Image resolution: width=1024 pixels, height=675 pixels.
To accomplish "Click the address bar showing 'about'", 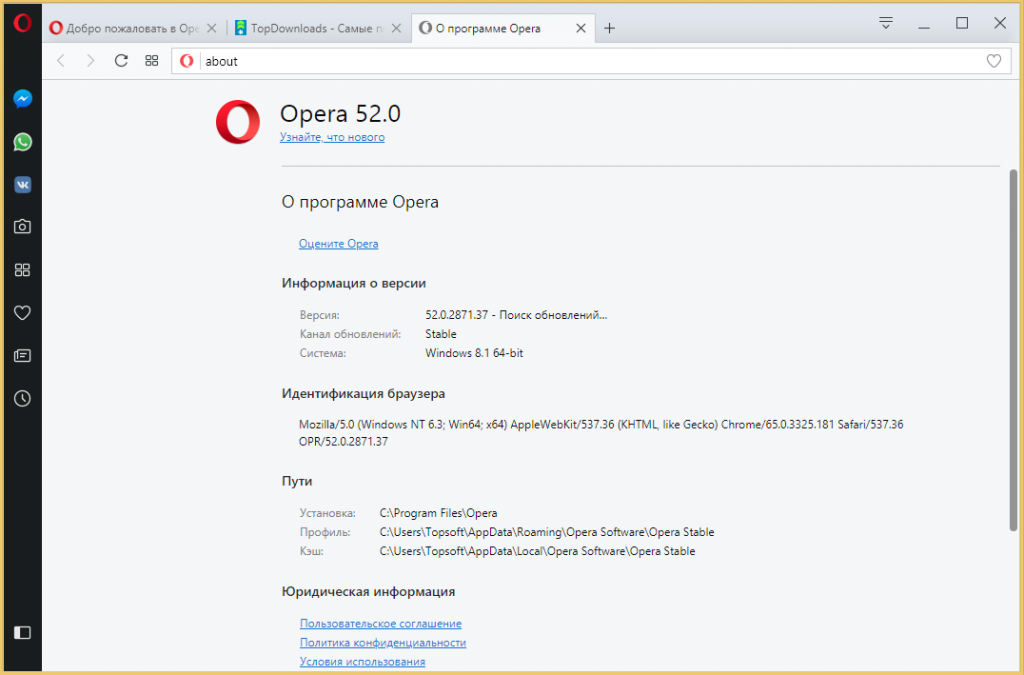I will tap(591, 61).
